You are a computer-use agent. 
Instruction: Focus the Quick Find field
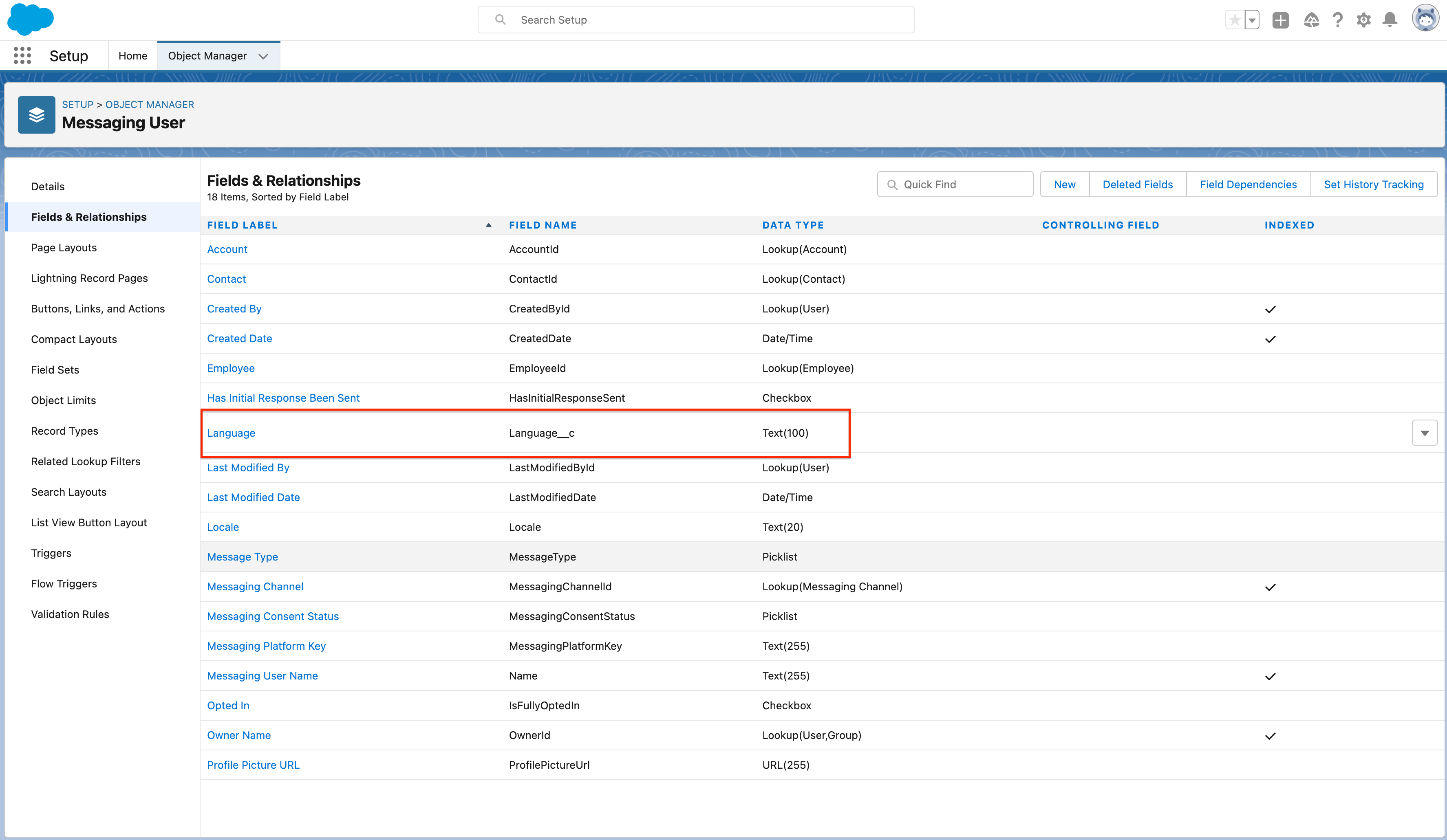955,184
